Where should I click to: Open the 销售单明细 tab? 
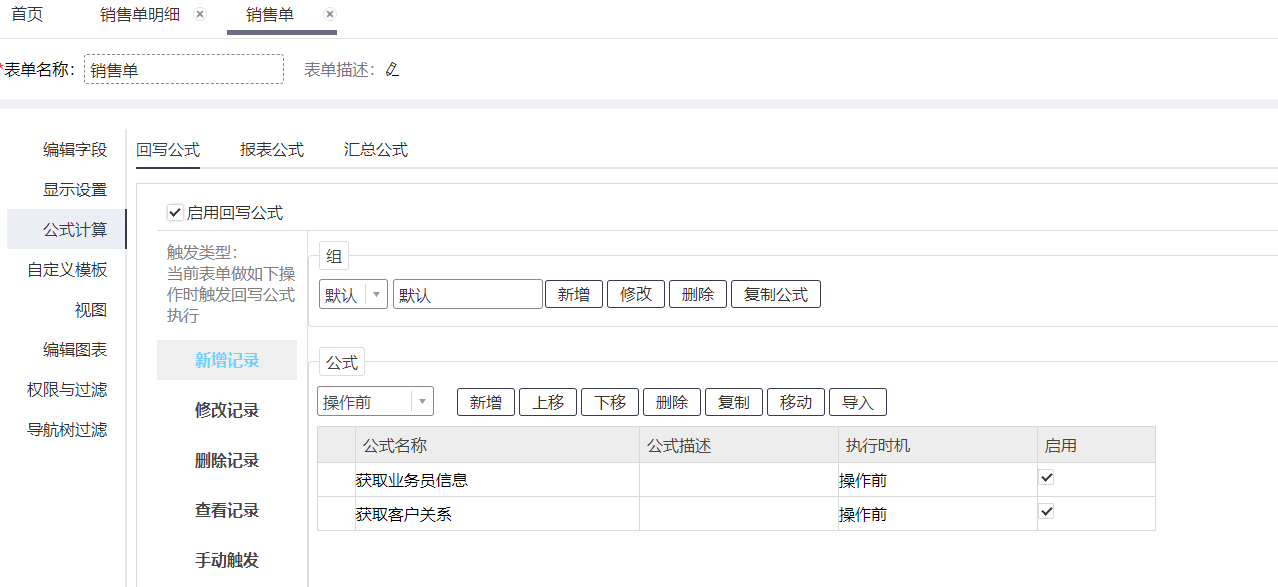pos(140,15)
